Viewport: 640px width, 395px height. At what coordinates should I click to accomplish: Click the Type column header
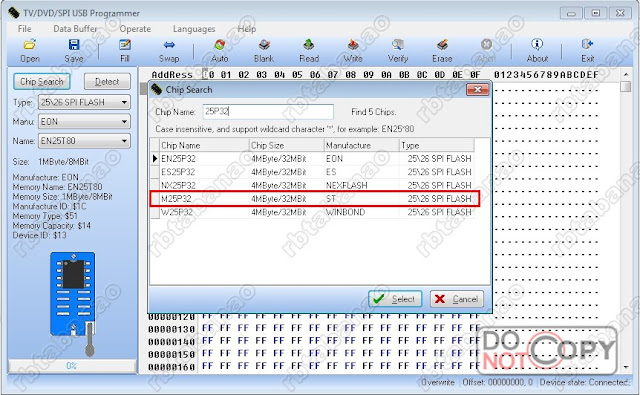tap(437, 145)
